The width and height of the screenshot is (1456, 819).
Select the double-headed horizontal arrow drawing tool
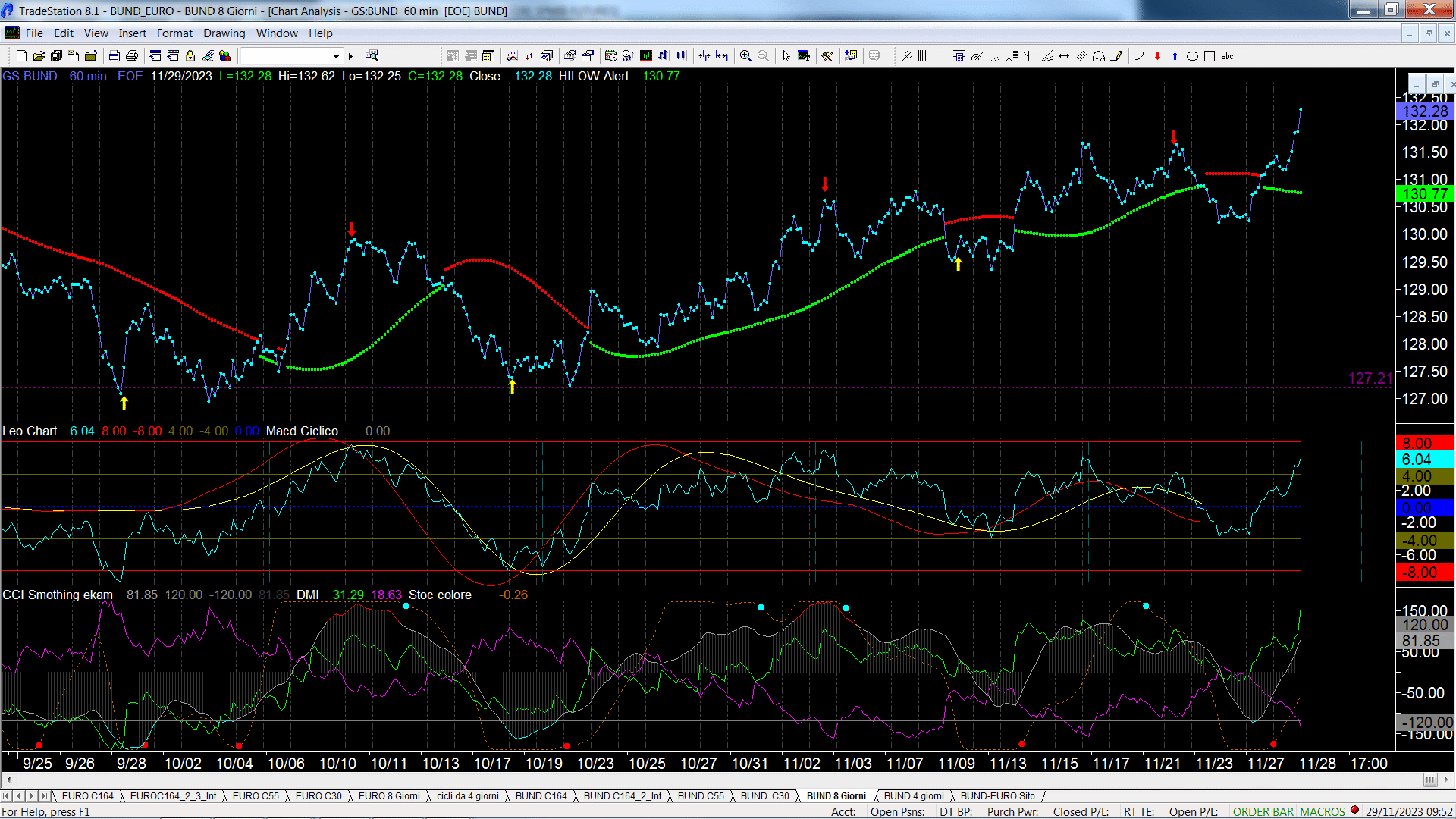click(x=1064, y=56)
